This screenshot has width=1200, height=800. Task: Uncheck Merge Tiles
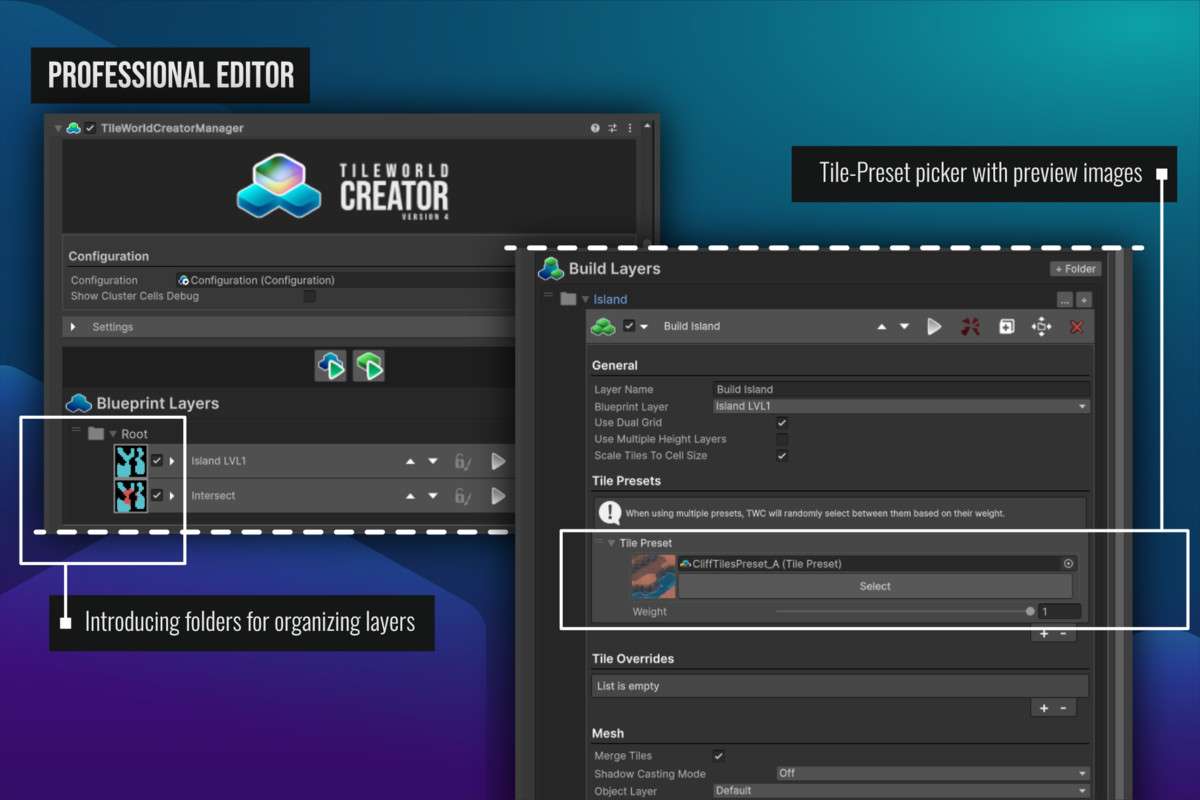coord(718,756)
